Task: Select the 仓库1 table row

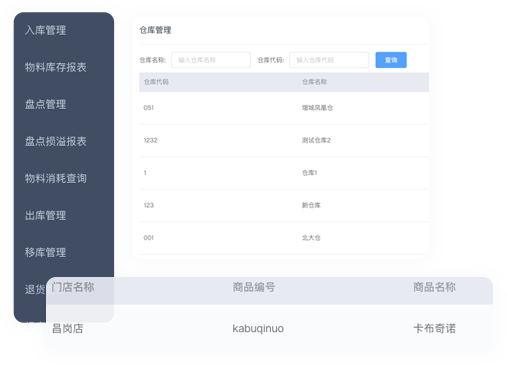Action: [284, 173]
